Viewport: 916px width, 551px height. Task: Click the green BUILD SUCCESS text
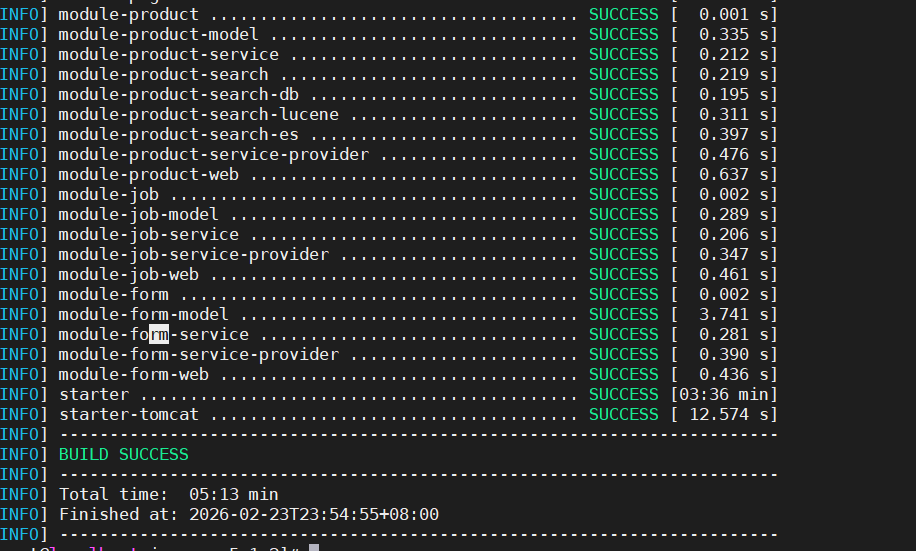click(x=123, y=454)
